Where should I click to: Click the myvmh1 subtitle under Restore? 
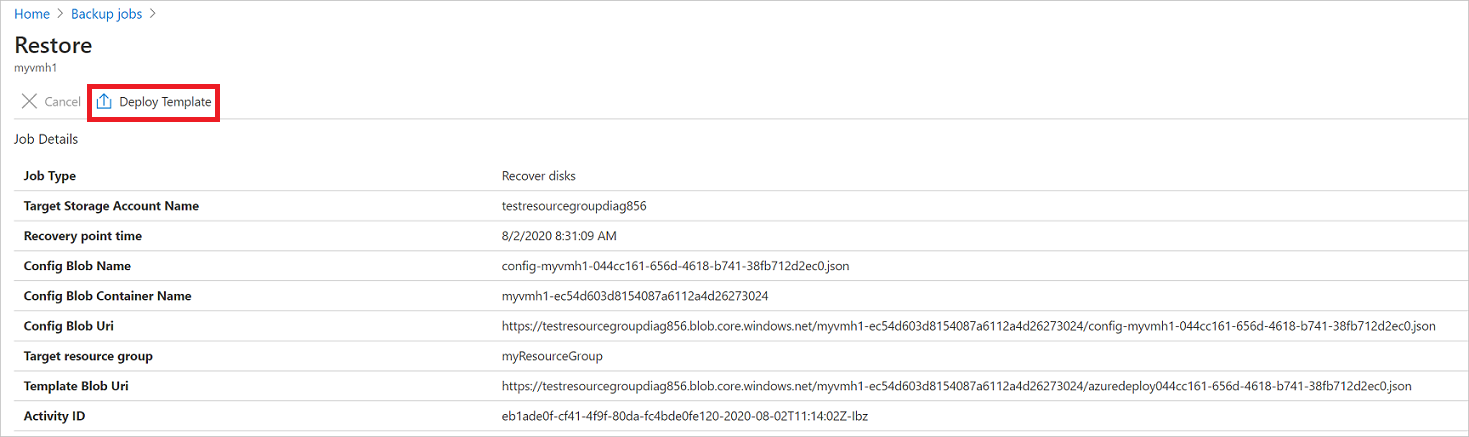[35, 68]
